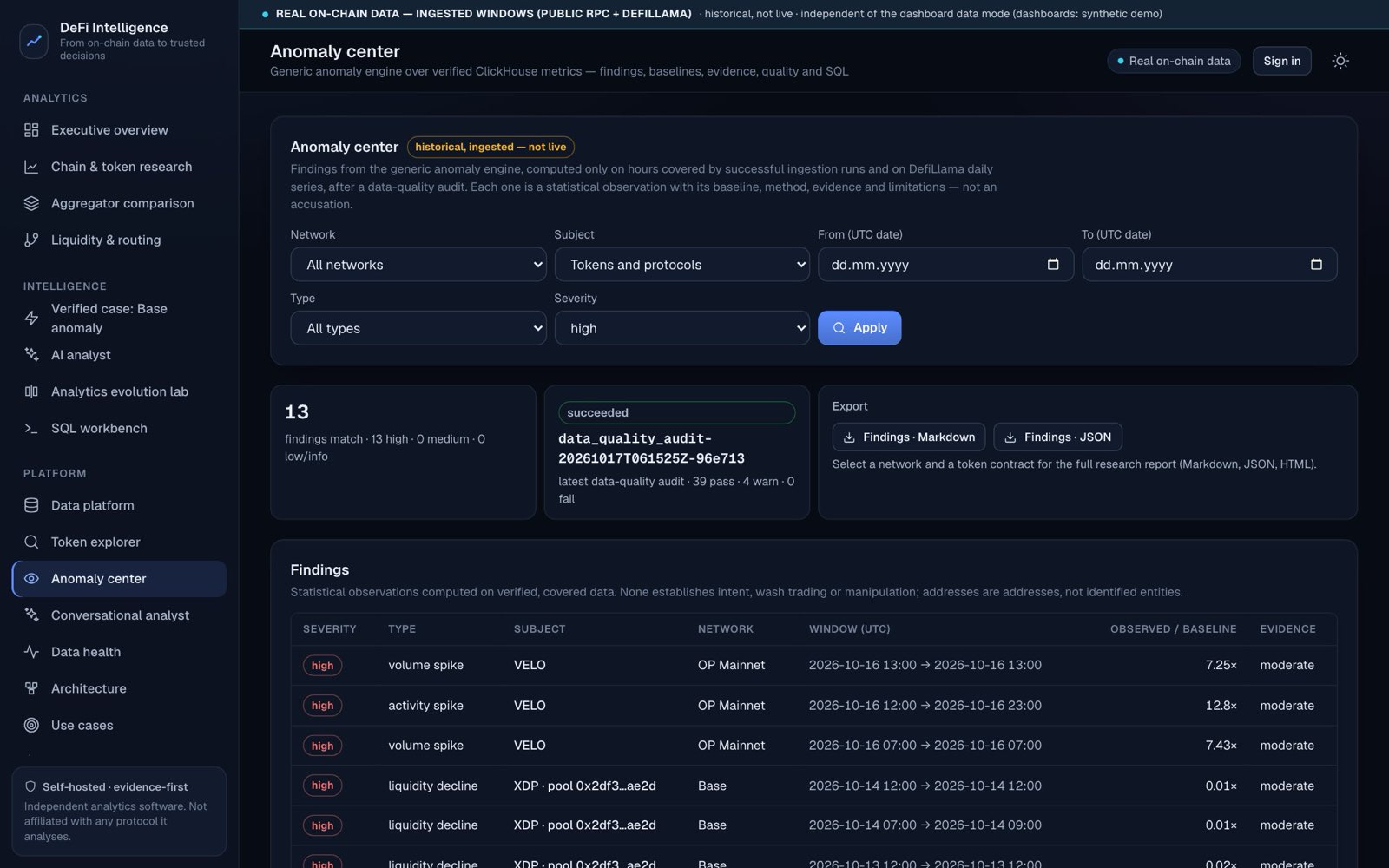Click the Anomaly center eye icon
The height and width of the screenshot is (868, 1389).
click(31, 579)
